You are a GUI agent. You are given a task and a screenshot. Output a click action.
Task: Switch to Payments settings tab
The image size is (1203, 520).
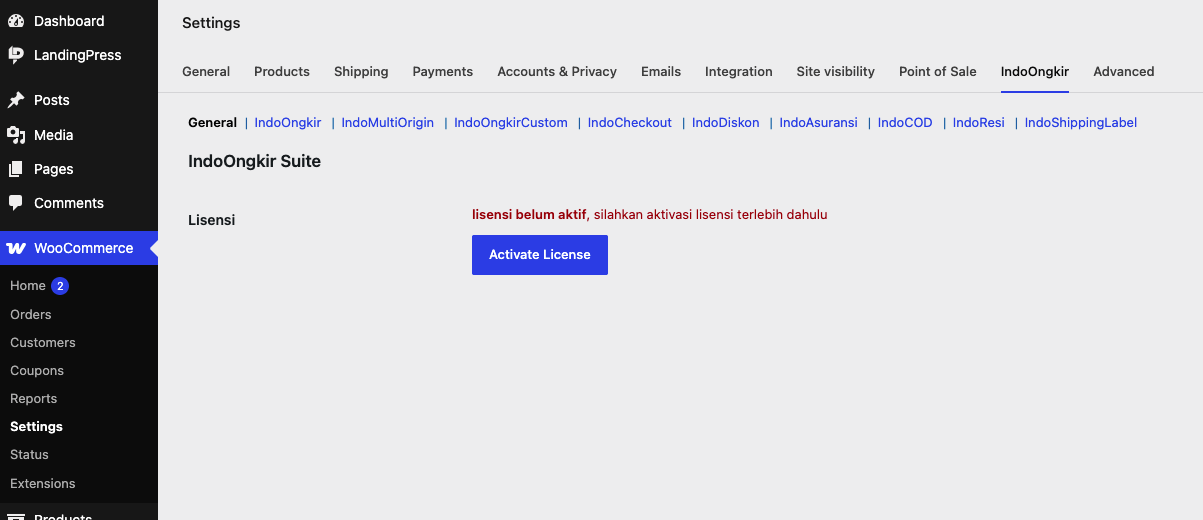coord(443,71)
